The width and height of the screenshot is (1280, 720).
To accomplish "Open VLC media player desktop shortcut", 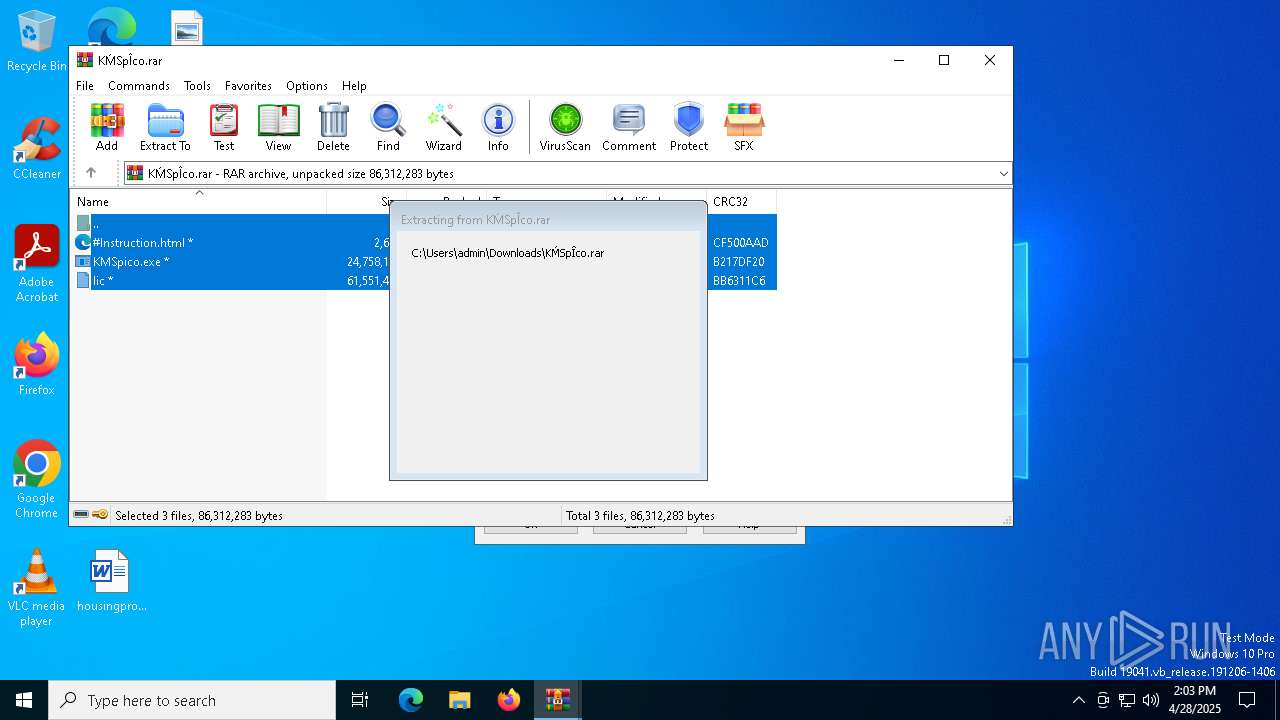I will (37, 588).
